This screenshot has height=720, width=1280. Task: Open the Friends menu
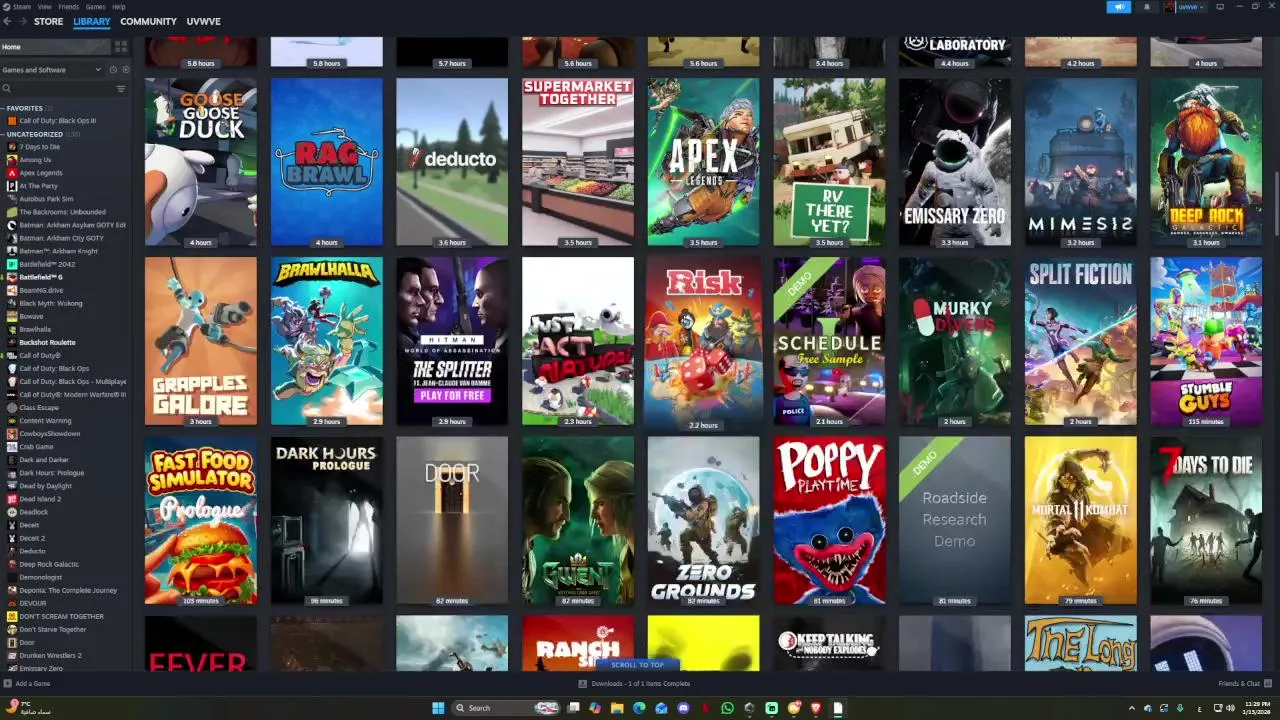(68, 6)
